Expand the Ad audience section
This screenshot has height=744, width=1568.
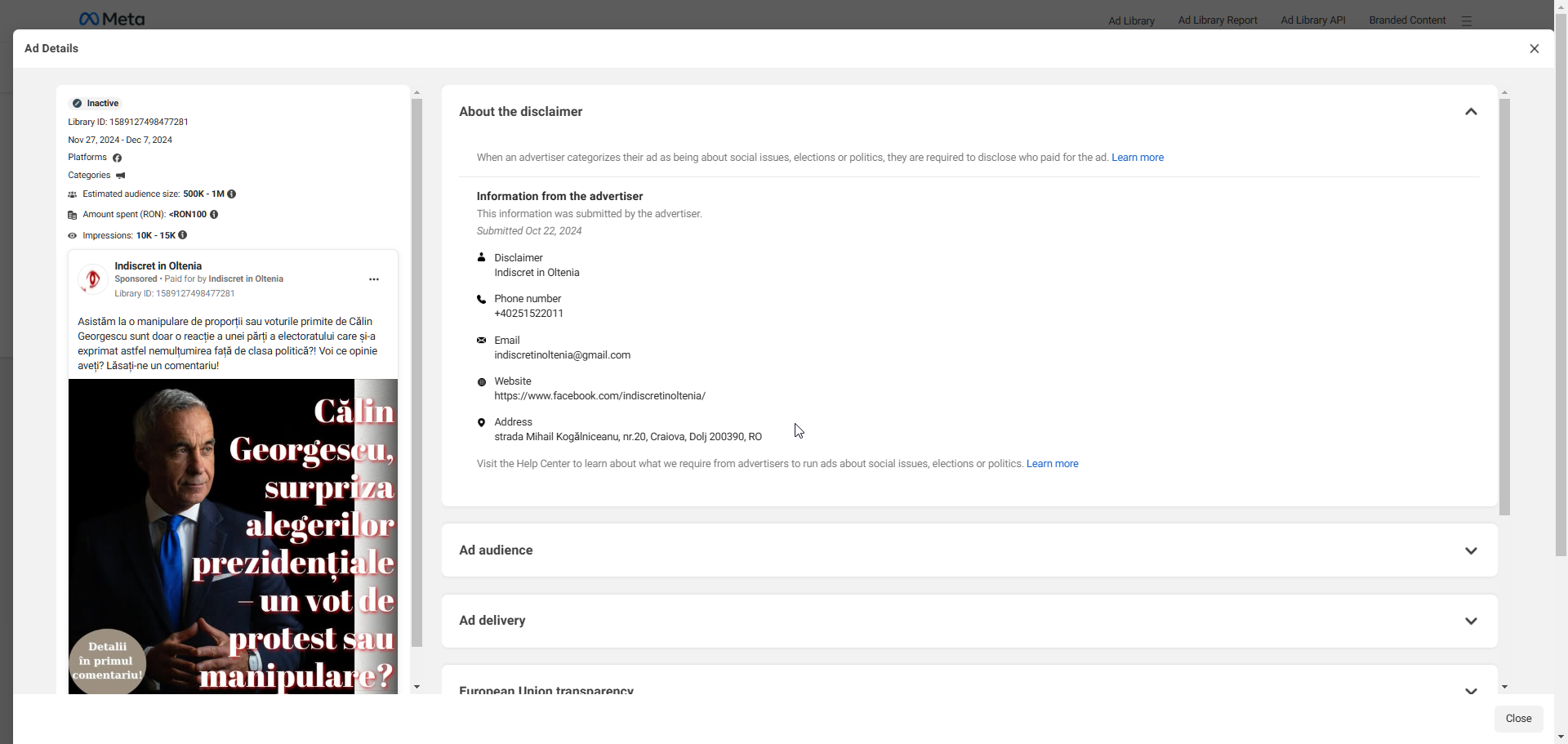tap(1471, 550)
